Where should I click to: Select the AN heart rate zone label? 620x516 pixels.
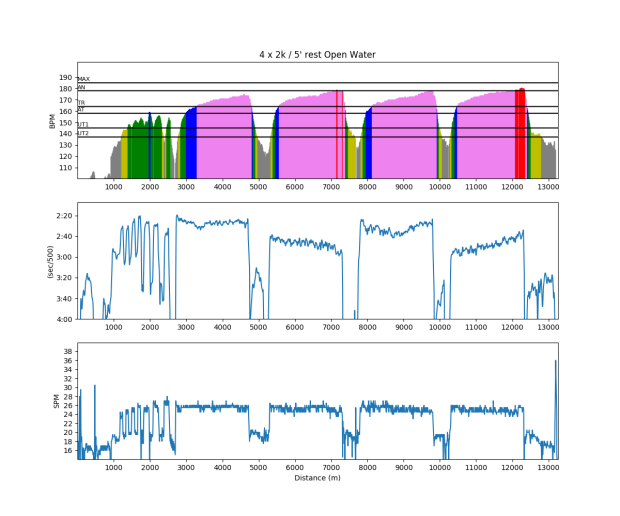coord(82,88)
